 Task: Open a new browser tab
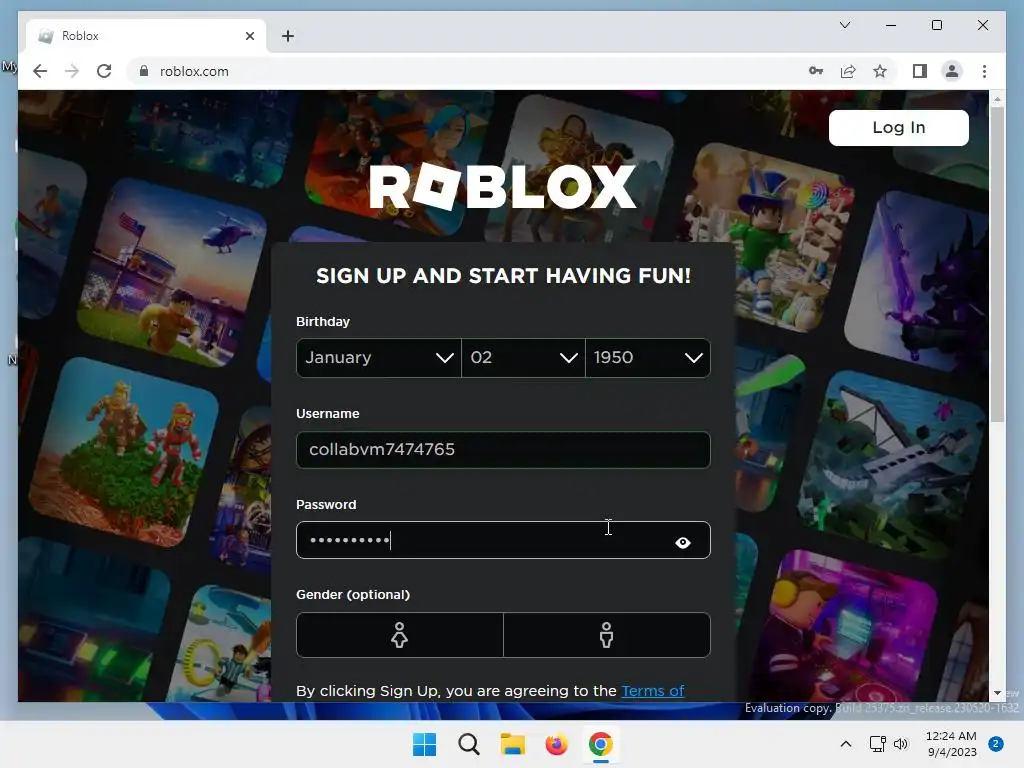[x=288, y=36]
